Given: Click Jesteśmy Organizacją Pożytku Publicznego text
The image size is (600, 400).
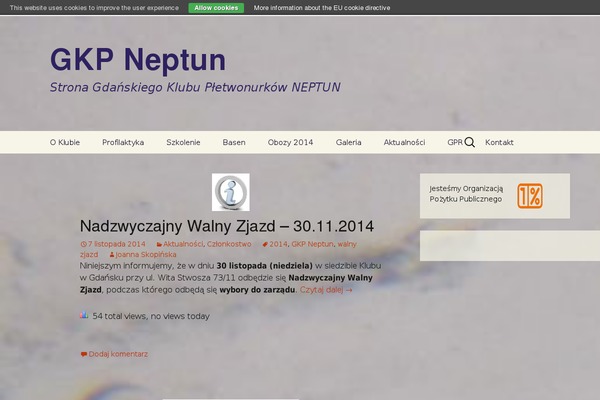Looking at the screenshot, I should point(466,194).
